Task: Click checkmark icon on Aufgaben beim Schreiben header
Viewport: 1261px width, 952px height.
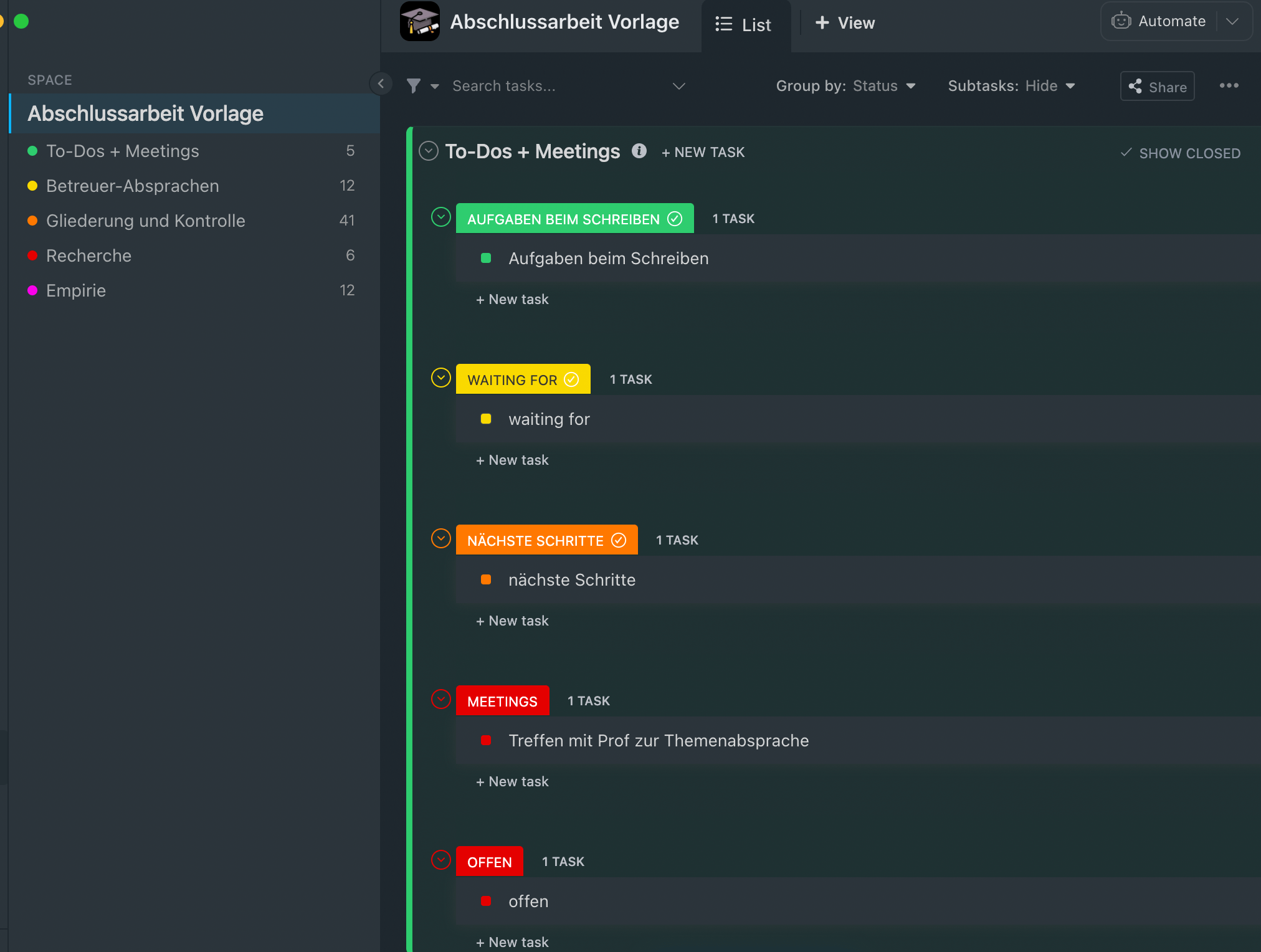Action: pos(675,219)
